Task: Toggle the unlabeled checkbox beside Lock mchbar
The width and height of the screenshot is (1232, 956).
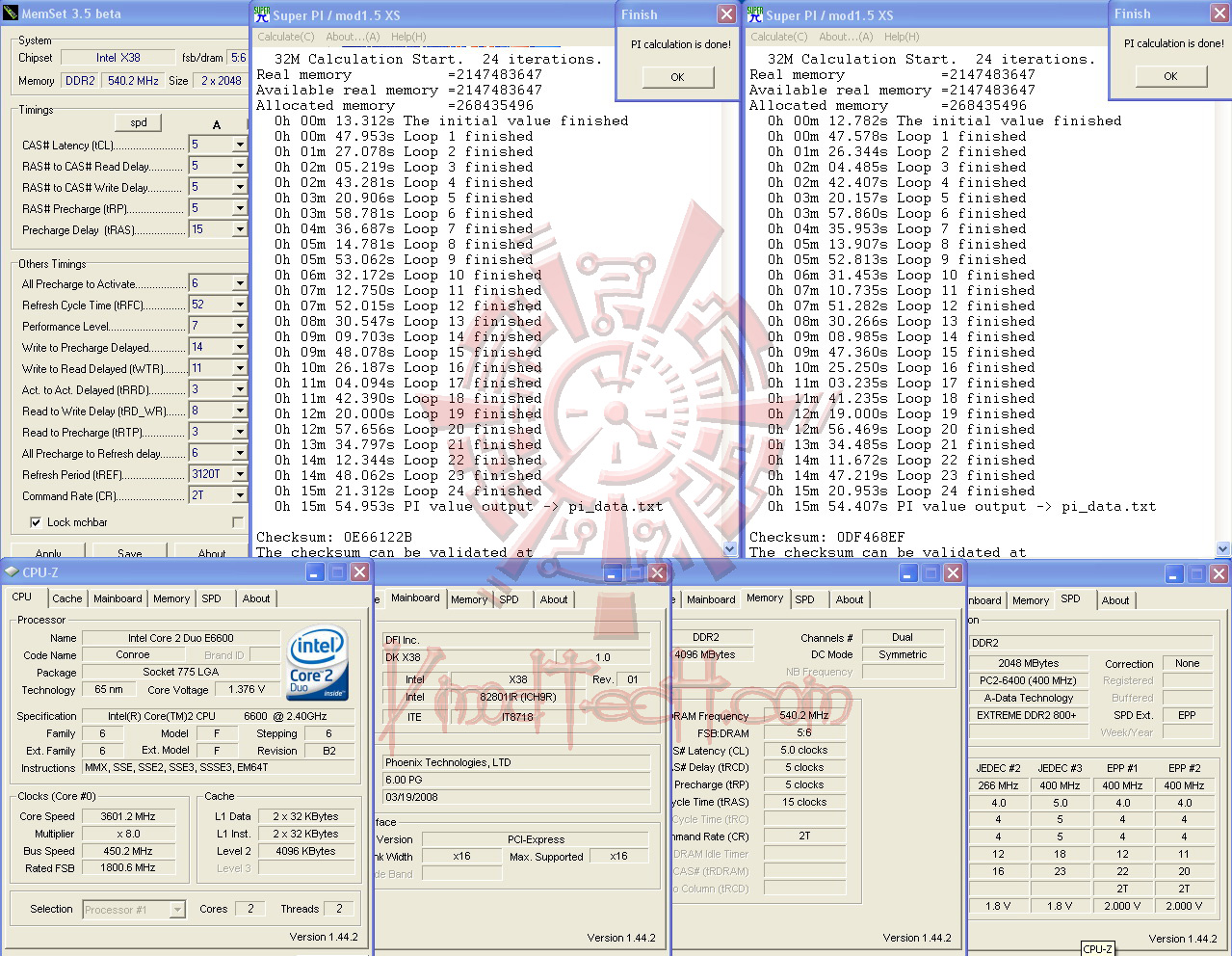Action: 238,522
